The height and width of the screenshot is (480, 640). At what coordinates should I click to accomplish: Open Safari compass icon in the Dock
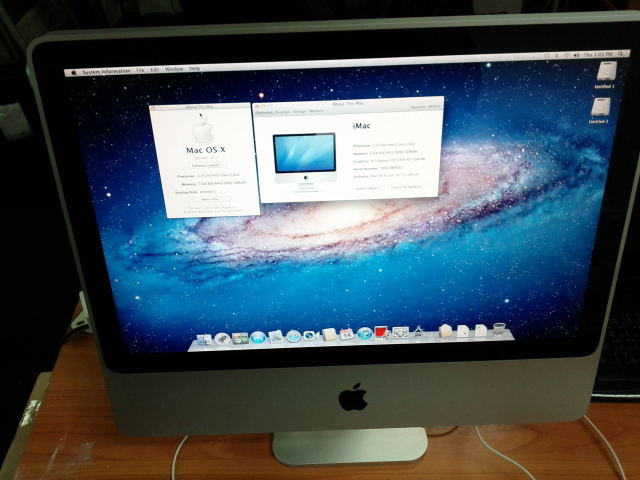pos(293,336)
